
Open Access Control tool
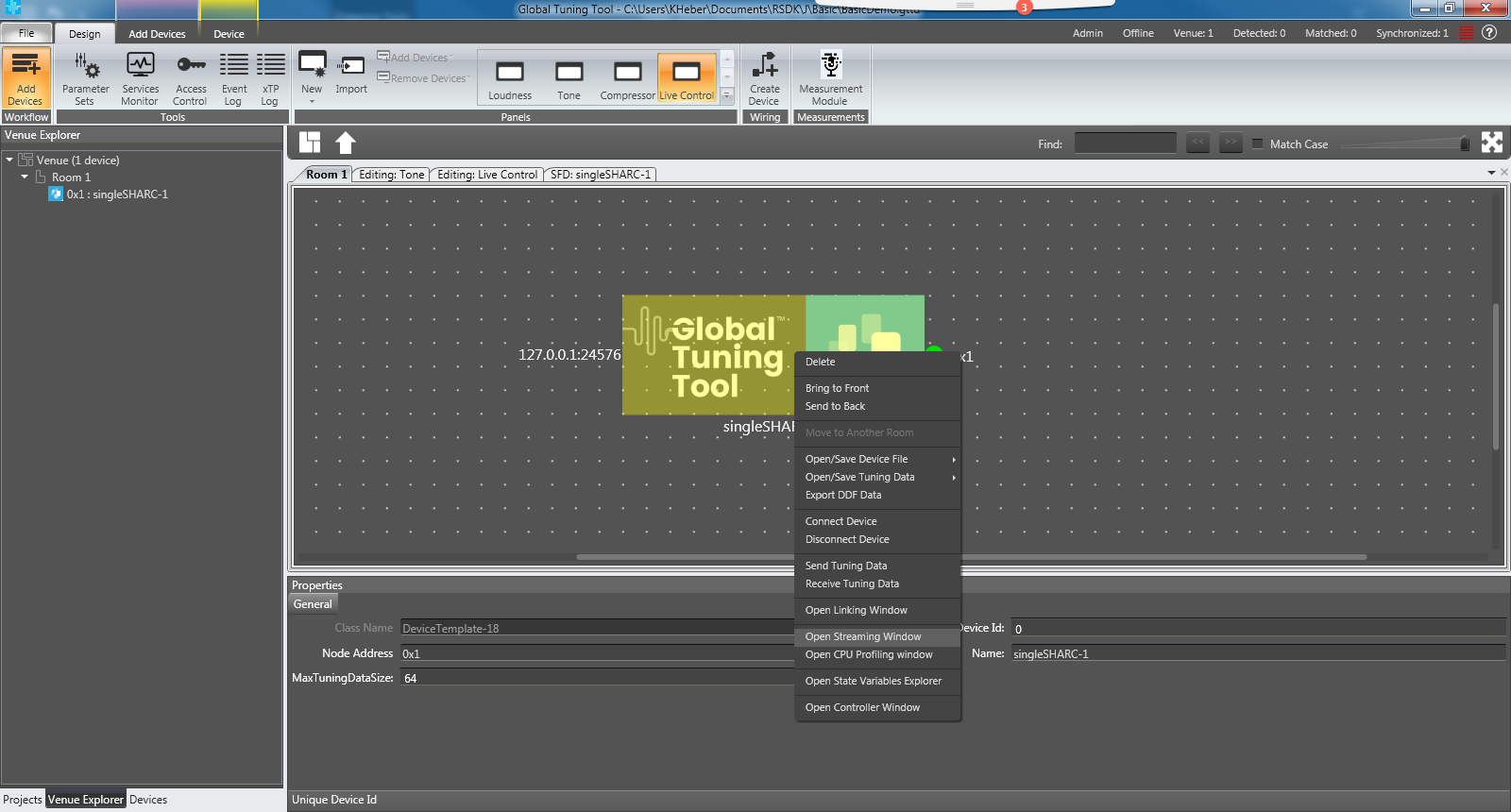[191, 78]
